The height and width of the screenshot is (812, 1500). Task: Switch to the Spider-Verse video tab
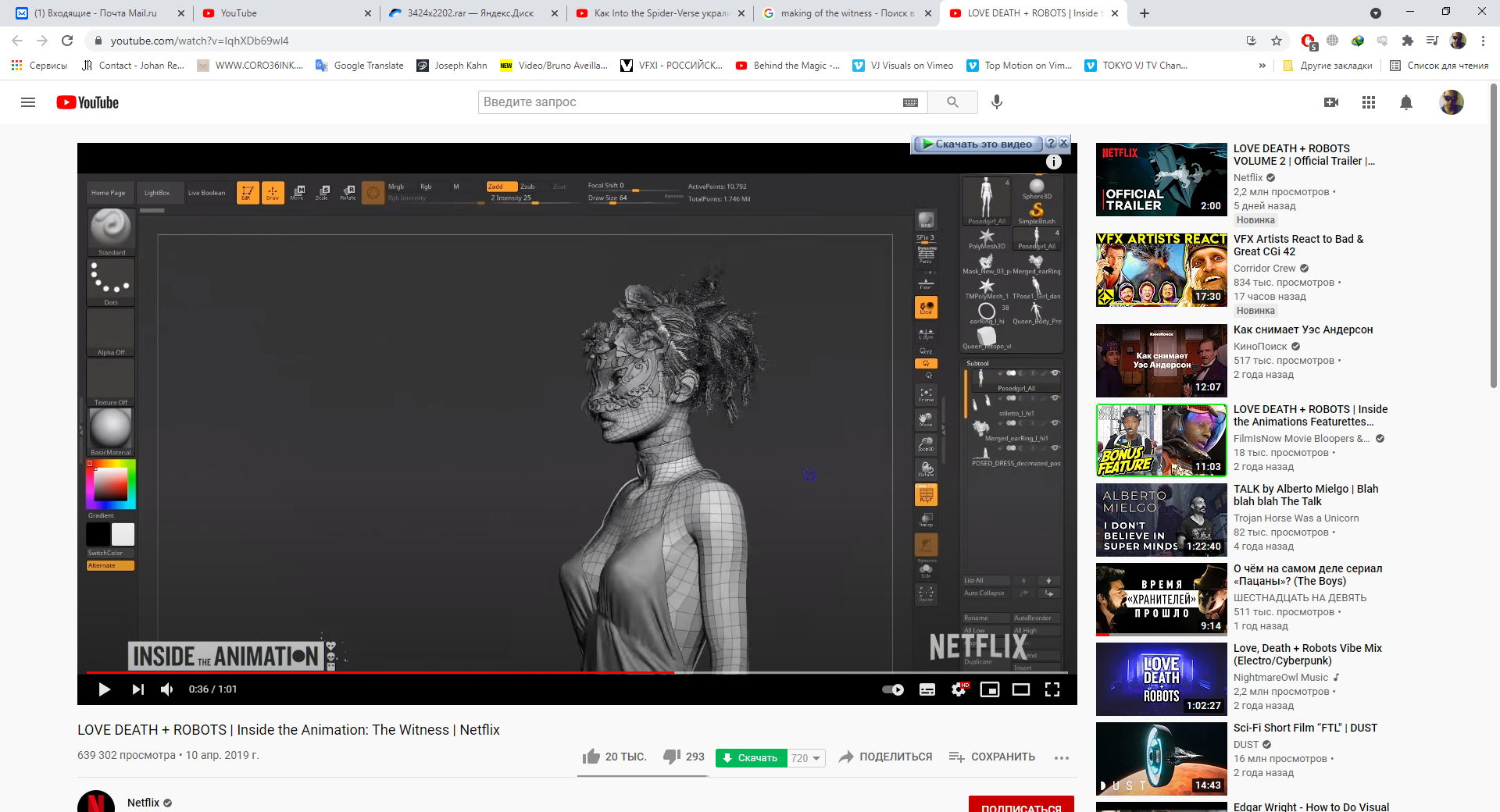pos(661,13)
